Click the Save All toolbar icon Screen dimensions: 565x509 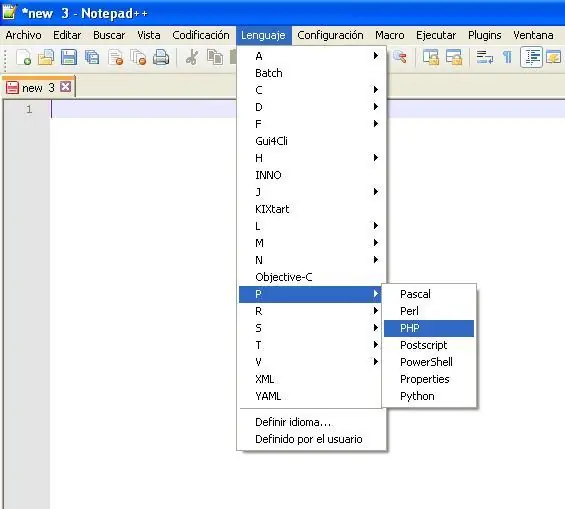click(92, 58)
